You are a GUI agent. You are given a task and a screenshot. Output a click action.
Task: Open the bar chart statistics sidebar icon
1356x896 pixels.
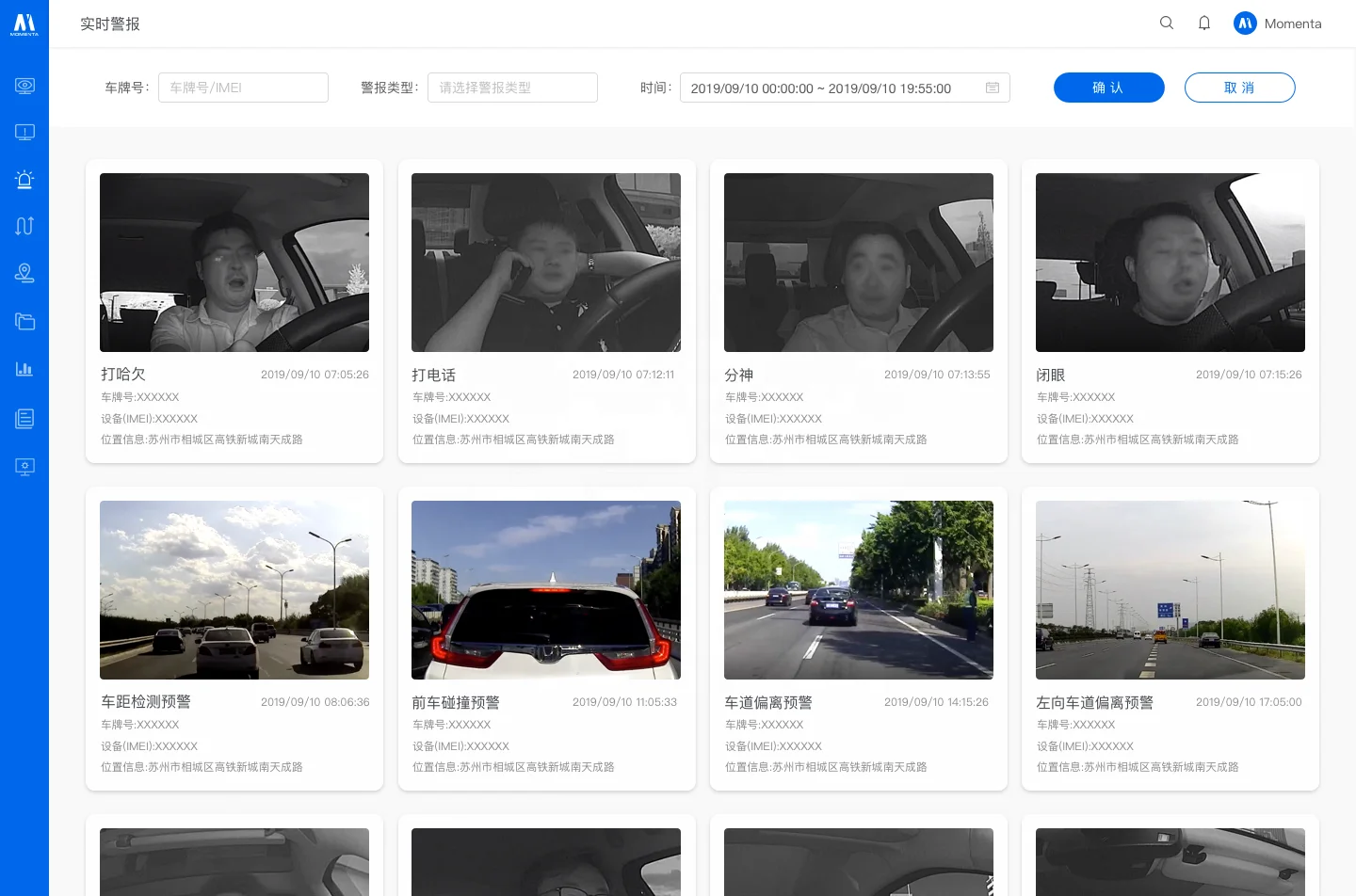pos(24,369)
